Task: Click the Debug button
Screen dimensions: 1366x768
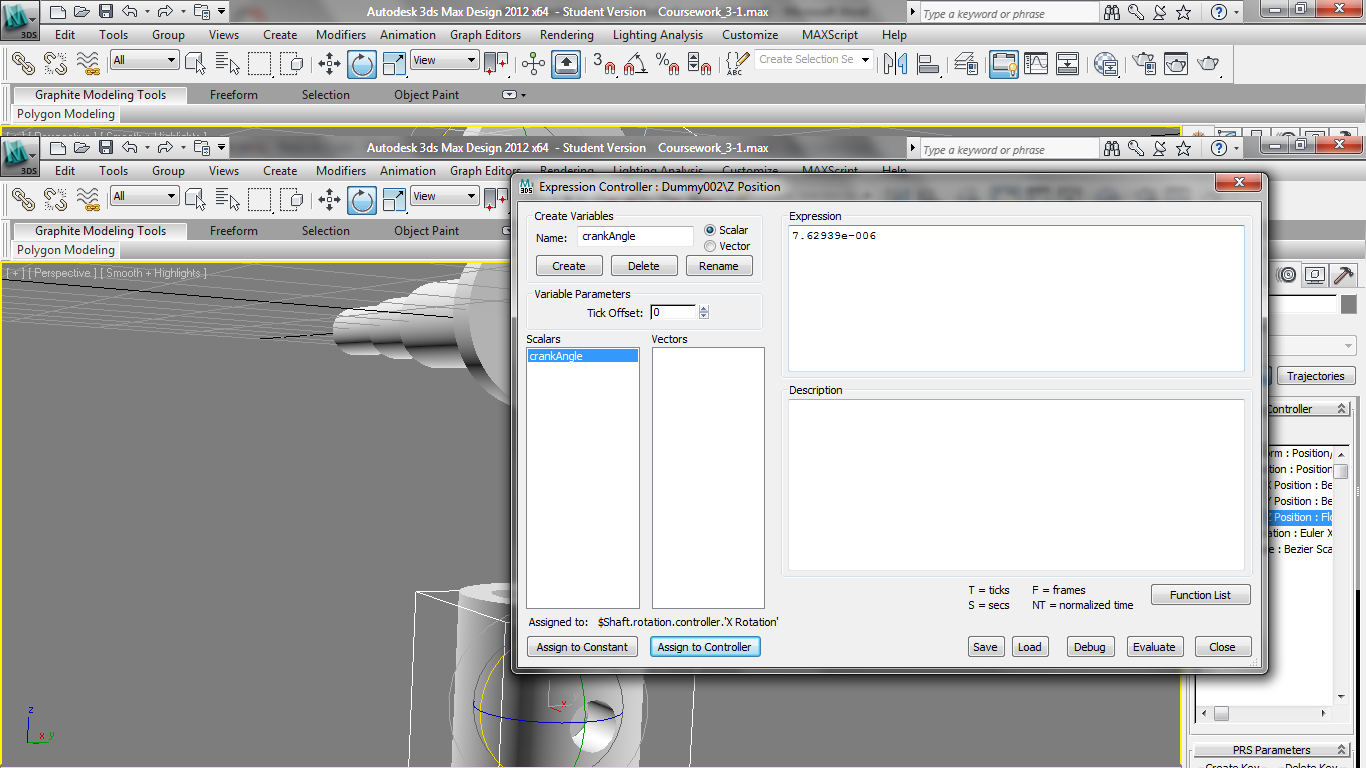Action: pos(1089,647)
